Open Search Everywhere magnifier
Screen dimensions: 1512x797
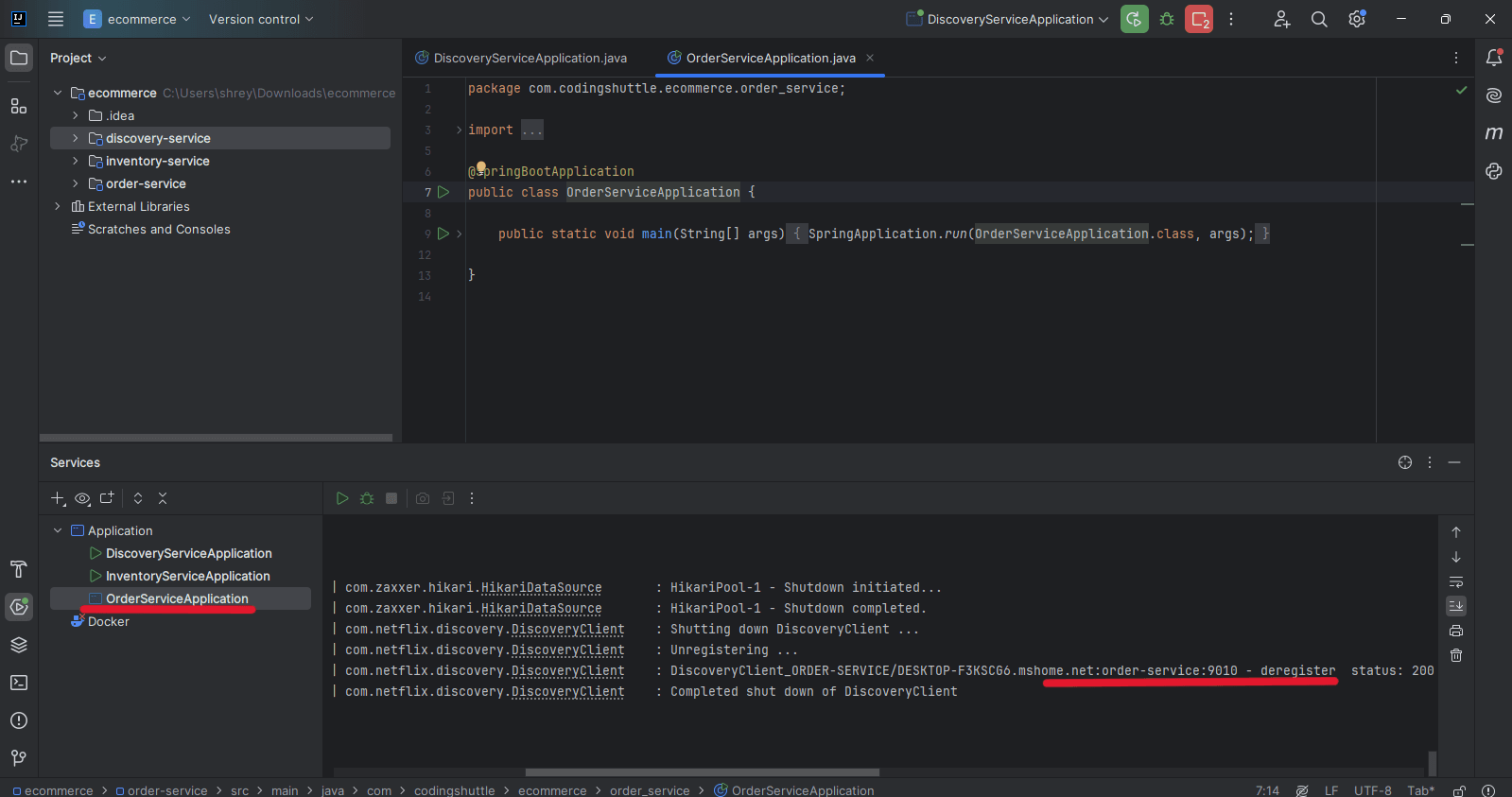1319,19
